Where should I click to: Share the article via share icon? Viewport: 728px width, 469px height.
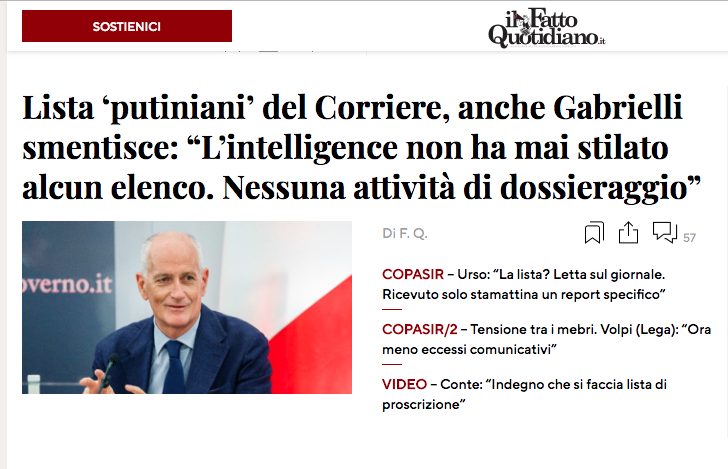point(628,233)
